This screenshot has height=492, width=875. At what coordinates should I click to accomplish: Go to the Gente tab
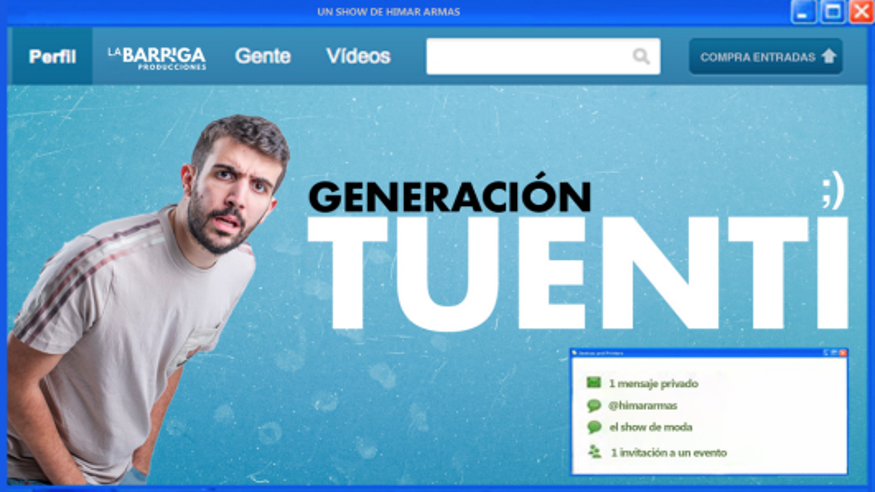(263, 57)
